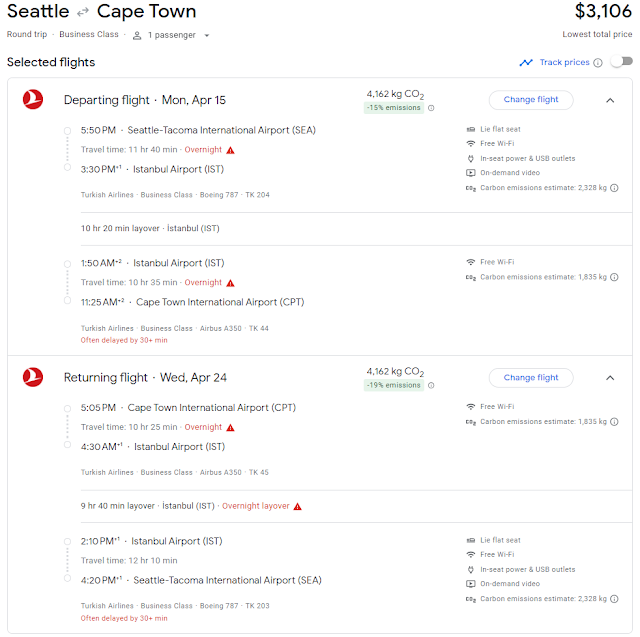Click the warning icon beside 11 hr 40 min Overnight
640x637 pixels.
coord(231,150)
